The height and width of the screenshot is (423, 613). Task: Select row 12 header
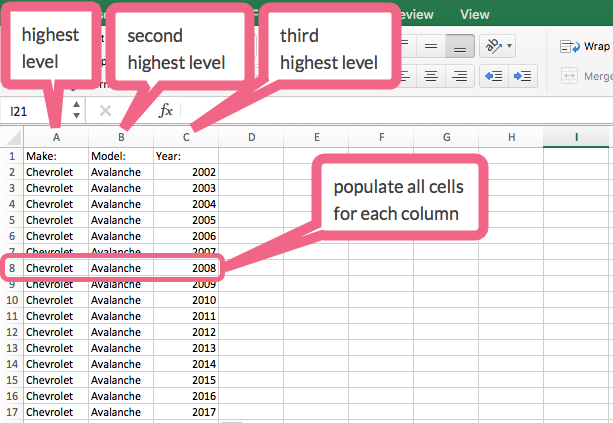tap(12, 332)
